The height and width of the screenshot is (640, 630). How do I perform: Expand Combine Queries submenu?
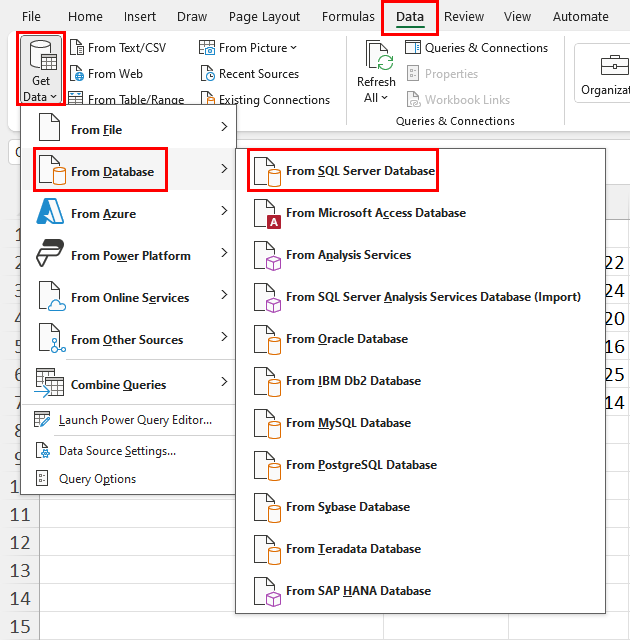129,382
